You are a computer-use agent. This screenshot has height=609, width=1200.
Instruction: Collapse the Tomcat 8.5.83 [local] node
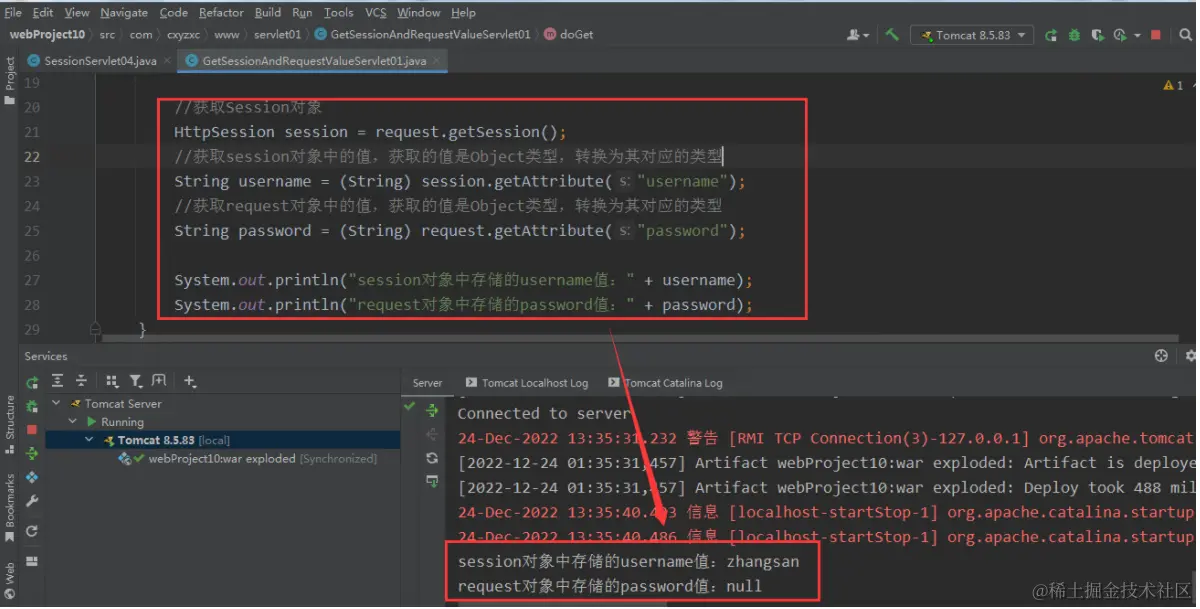(x=89, y=440)
